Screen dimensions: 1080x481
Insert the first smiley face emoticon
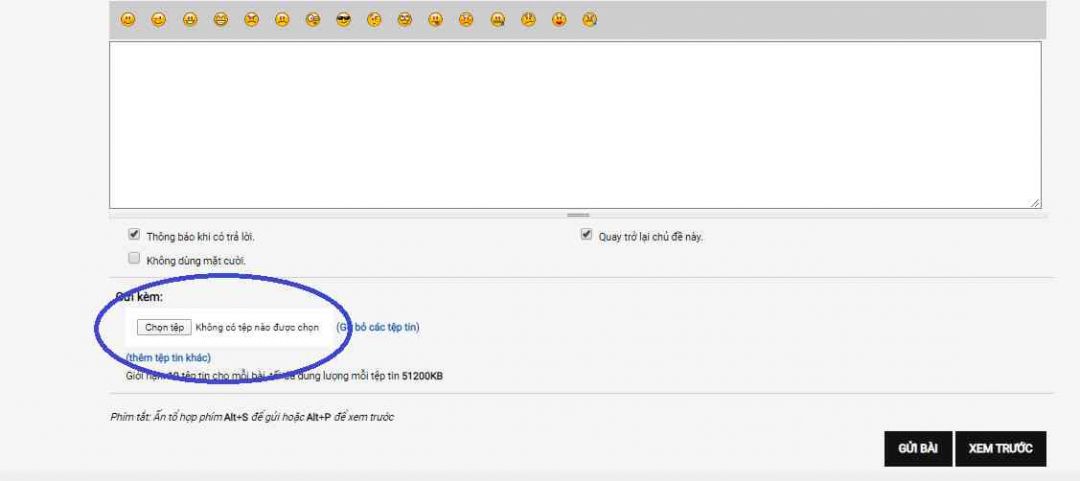tap(128, 20)
